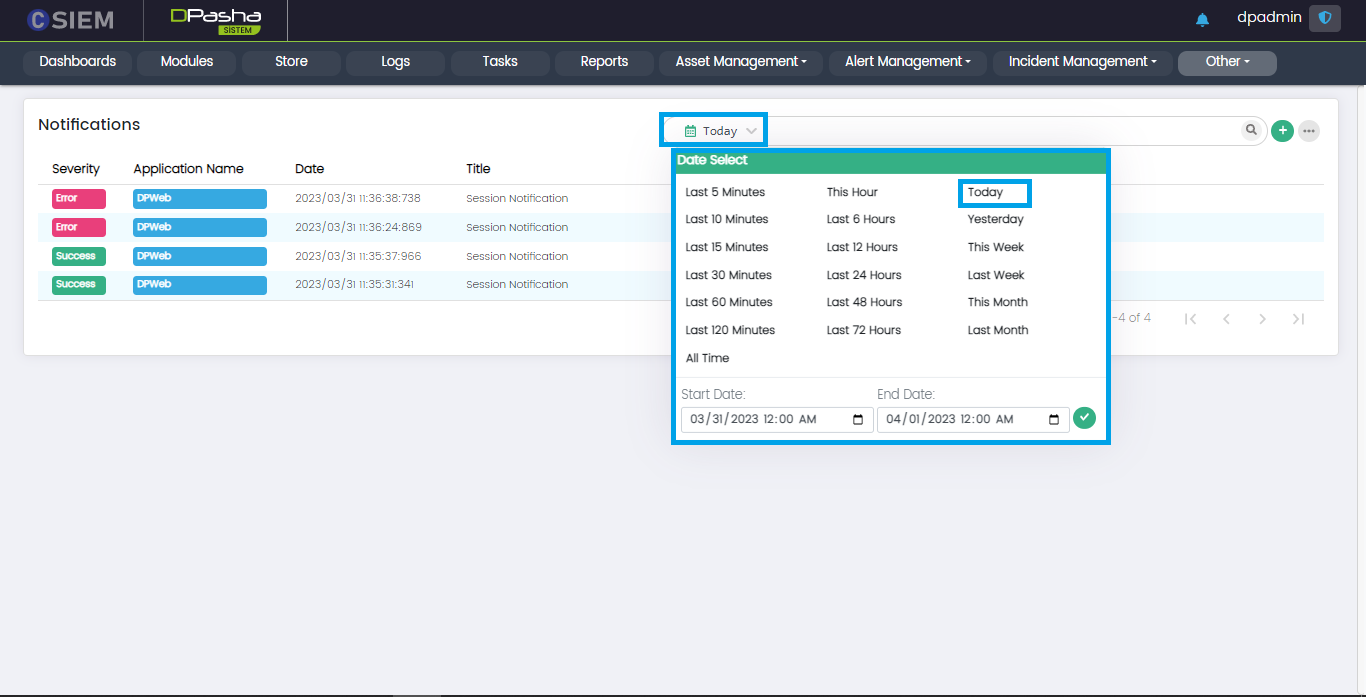
Task: Open the Other dropdown menu
Action: (1227, 62)
